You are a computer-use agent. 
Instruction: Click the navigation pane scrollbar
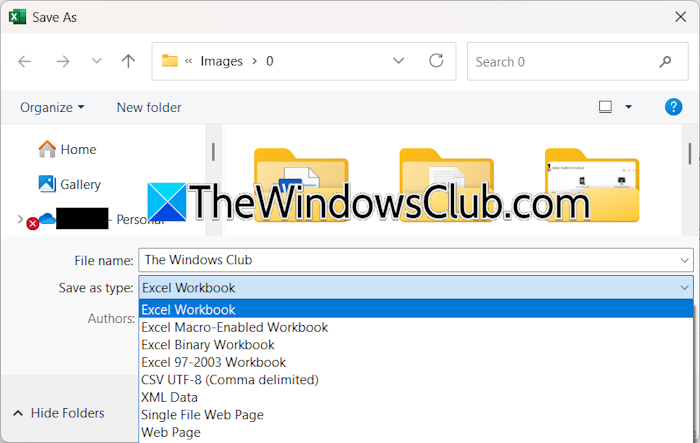(213, 152)
